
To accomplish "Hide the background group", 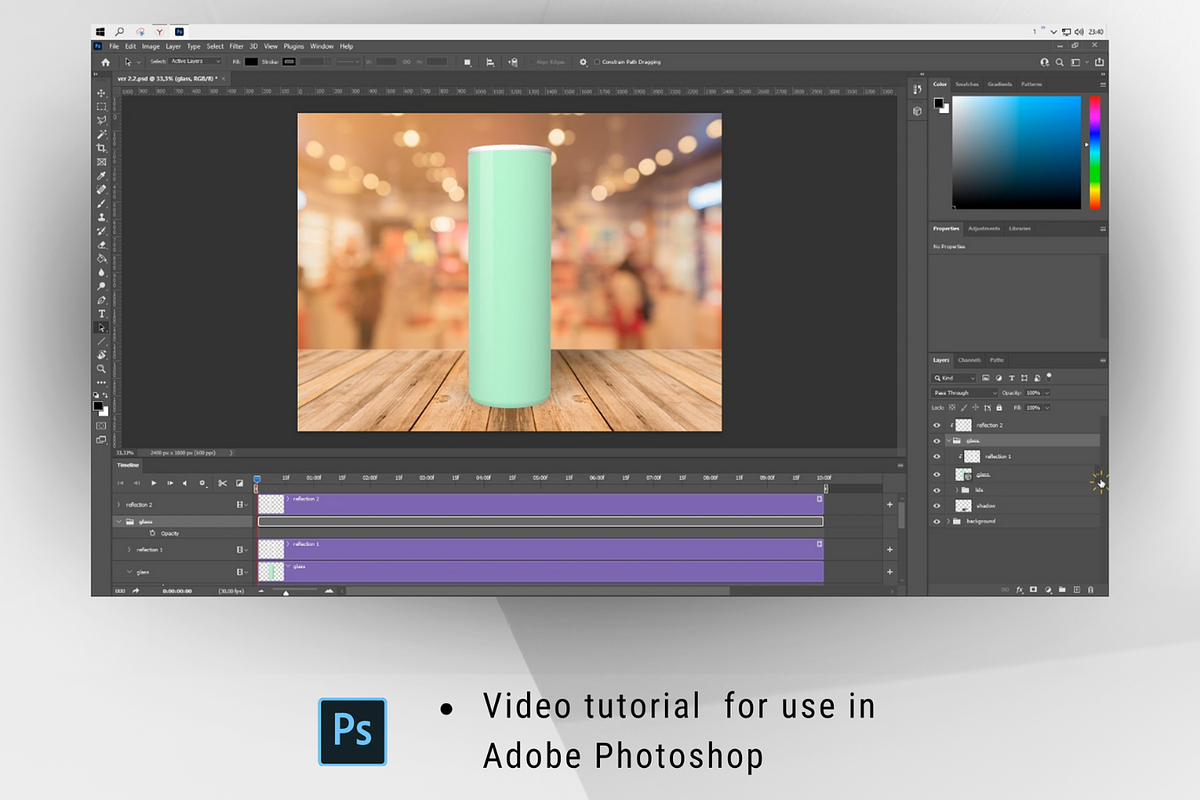I will [937, 521].
